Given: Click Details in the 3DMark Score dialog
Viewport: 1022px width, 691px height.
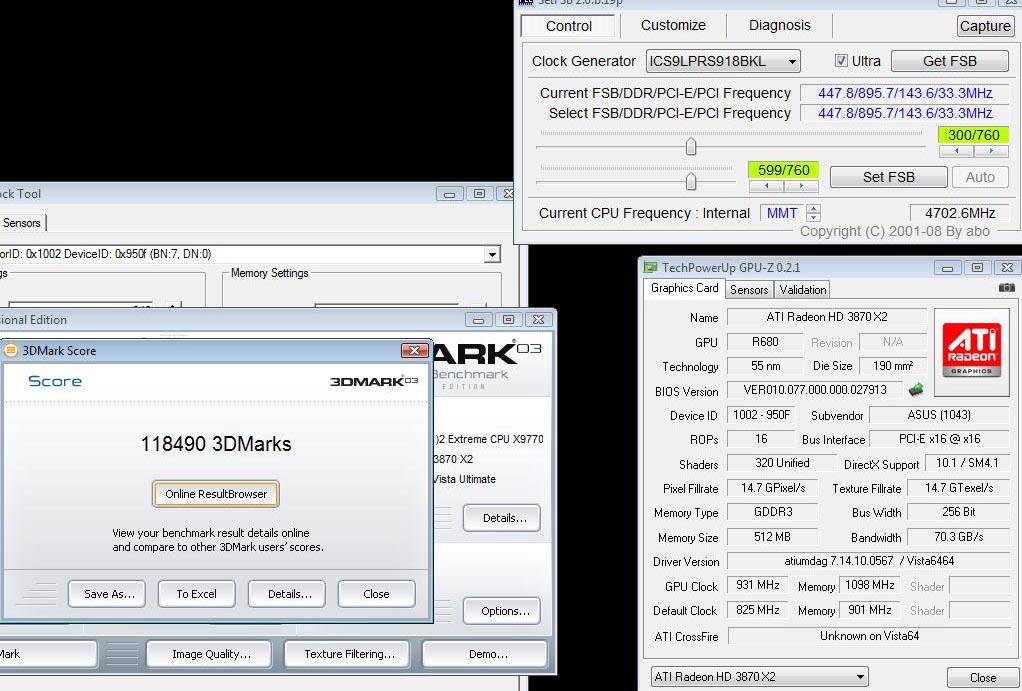Looking at the screenshot, I should [x=287, y=594].
